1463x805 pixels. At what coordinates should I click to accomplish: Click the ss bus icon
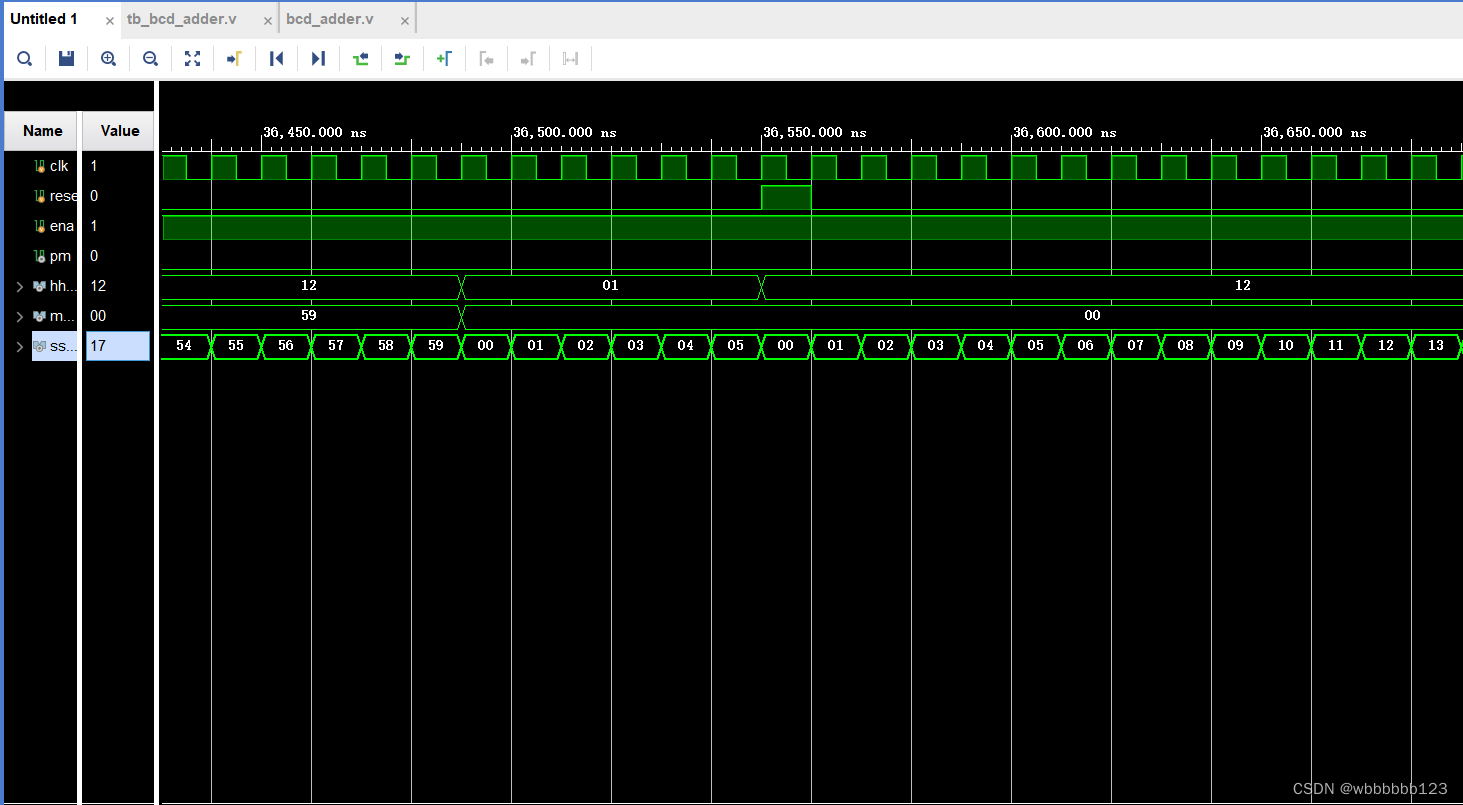coord(40,346)
